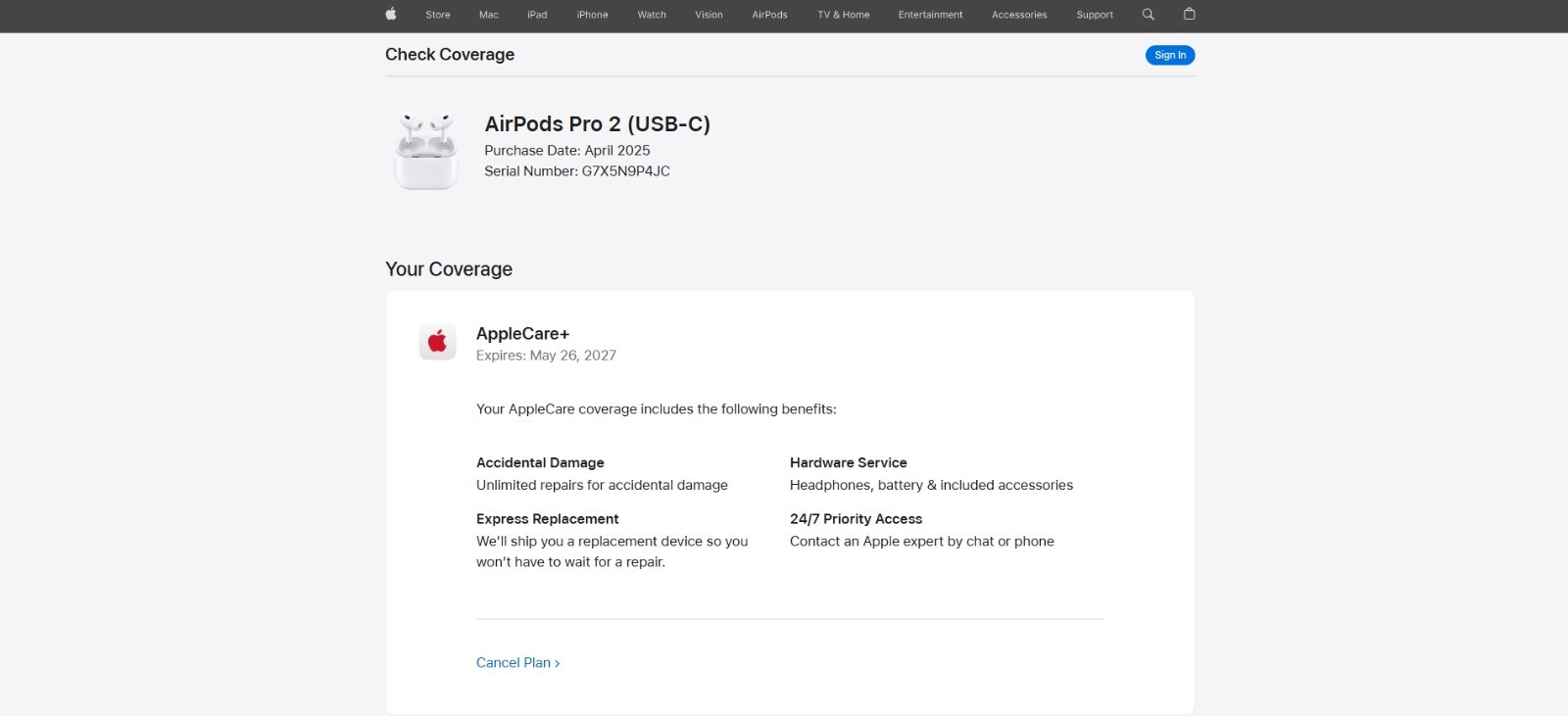Click 'Unlimited repairs for accidental damage' text
The height and width of the screenshot is (716, 1568).
click(x=602, y=485)
